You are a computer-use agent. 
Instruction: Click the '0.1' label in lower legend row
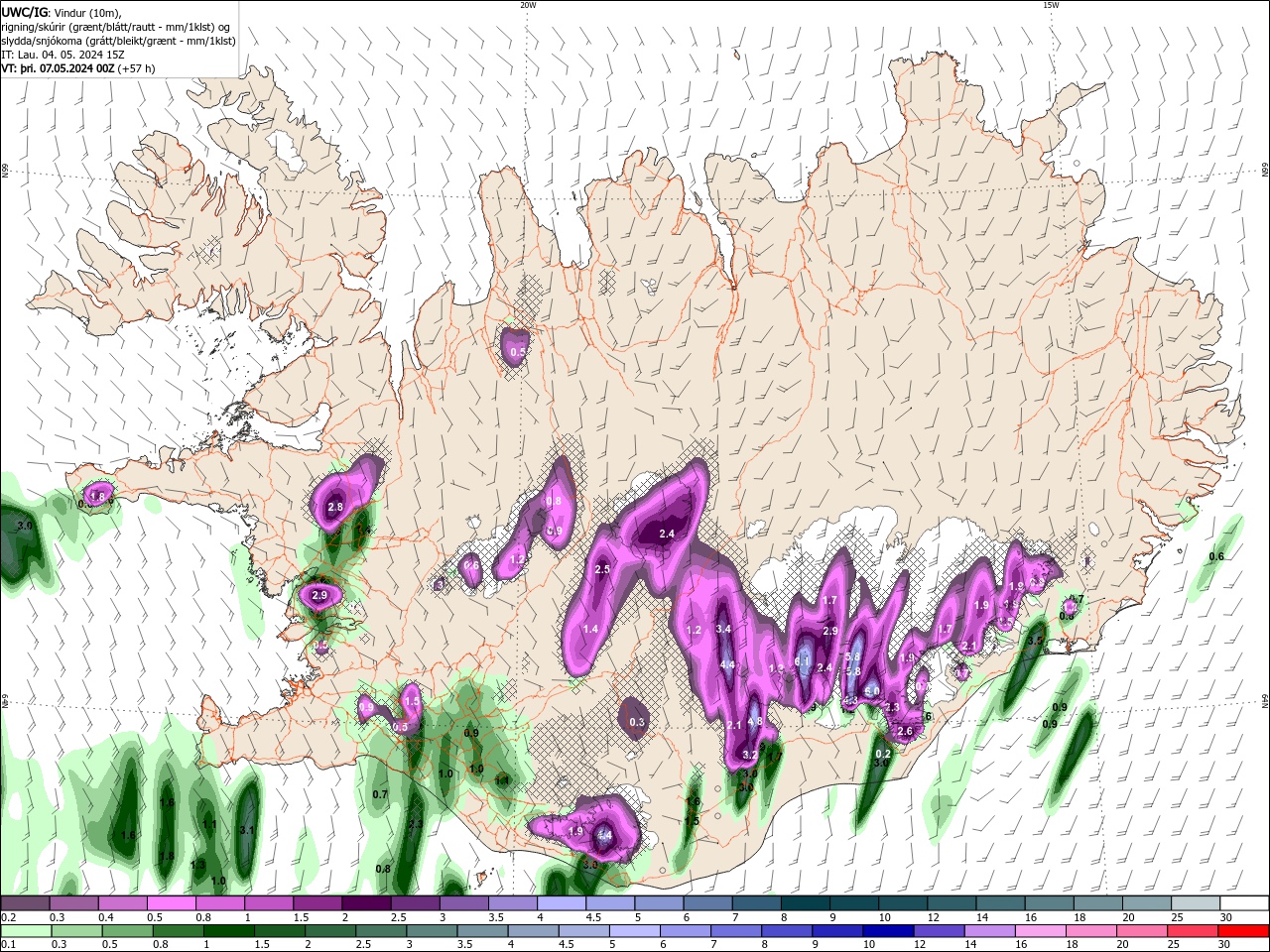pyautogui.click(x=8, y=945)
